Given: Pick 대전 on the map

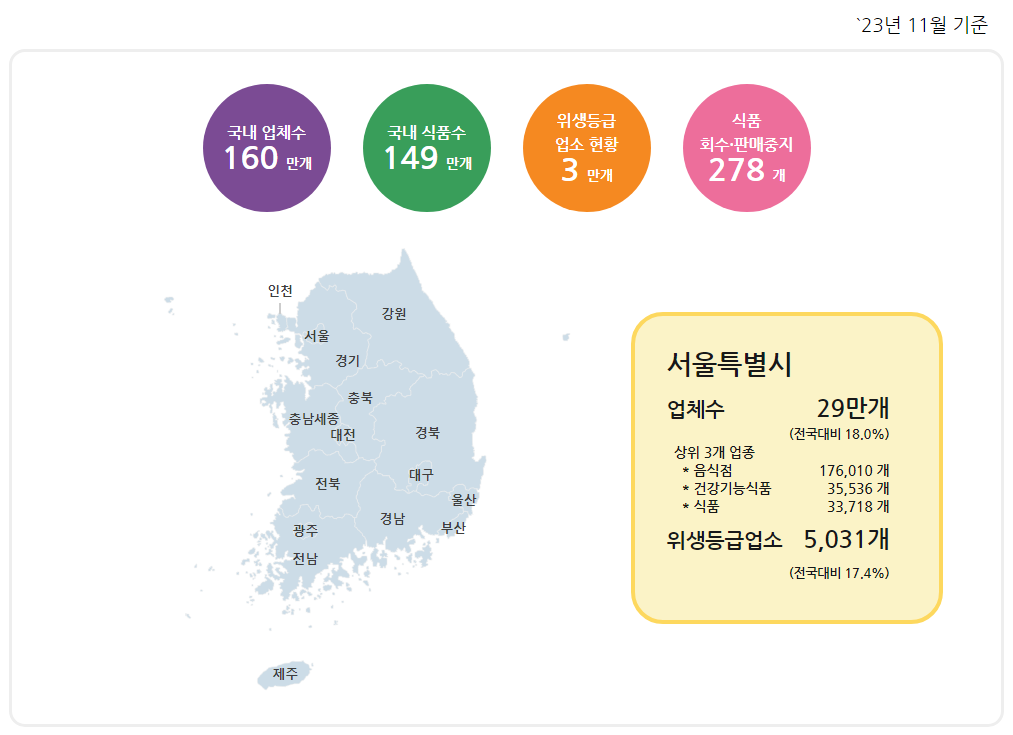Looking at the screenshot, I should click(343, 435).
